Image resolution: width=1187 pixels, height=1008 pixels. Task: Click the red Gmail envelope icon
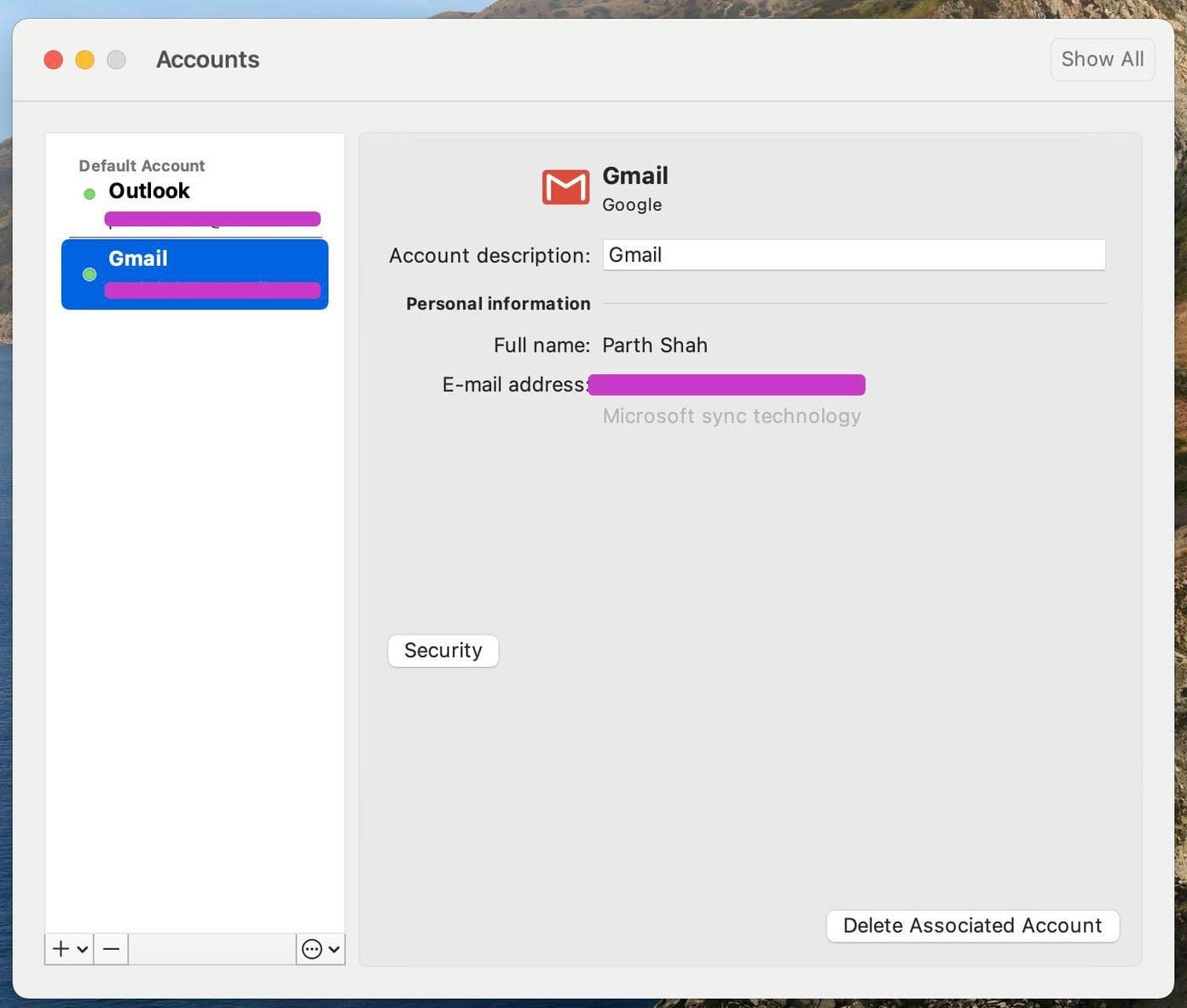[565, 187]
